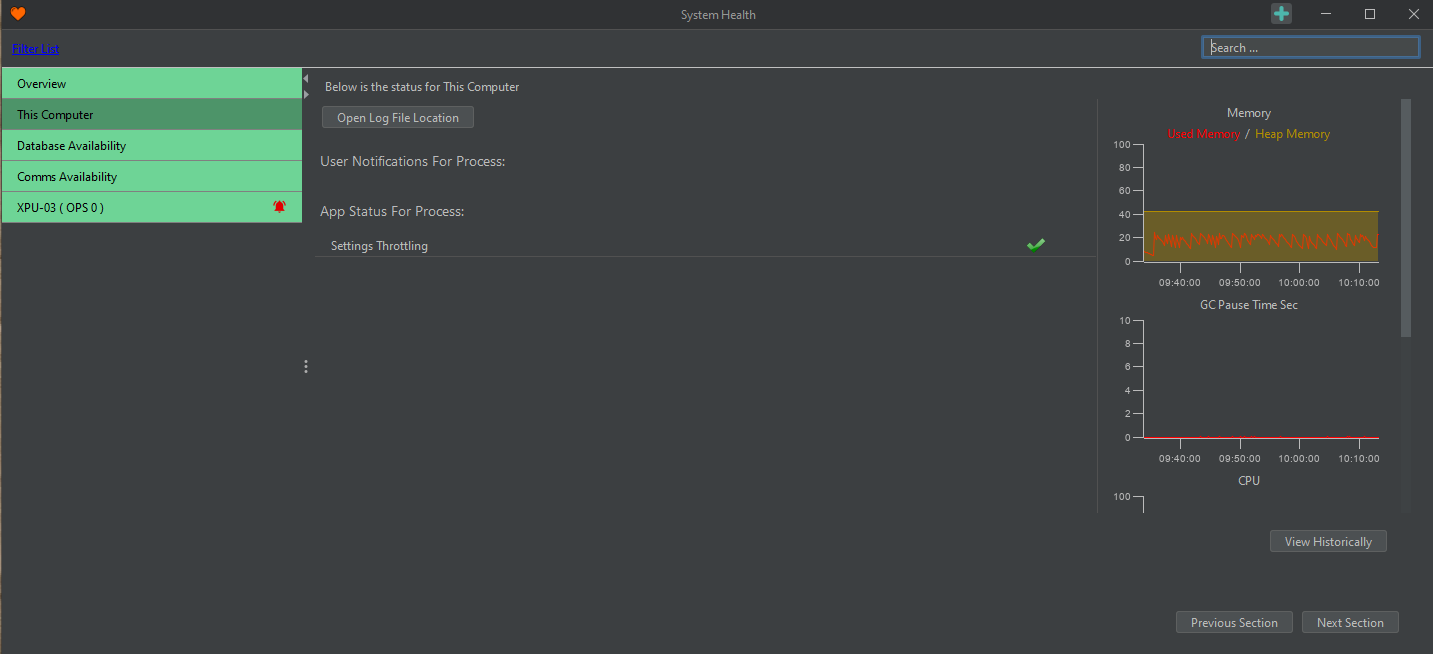Click View Historically button
1433x654 pixels.
[x=1327, y=542]
